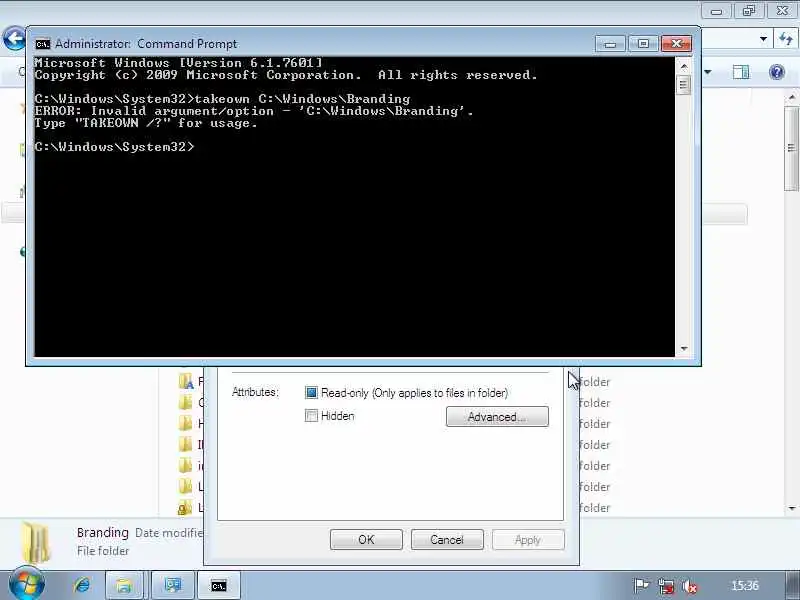This screenshot has width=800, height=600.
Task: Click the taskbar icon left of Command Prompt
Action: point(172,585)
